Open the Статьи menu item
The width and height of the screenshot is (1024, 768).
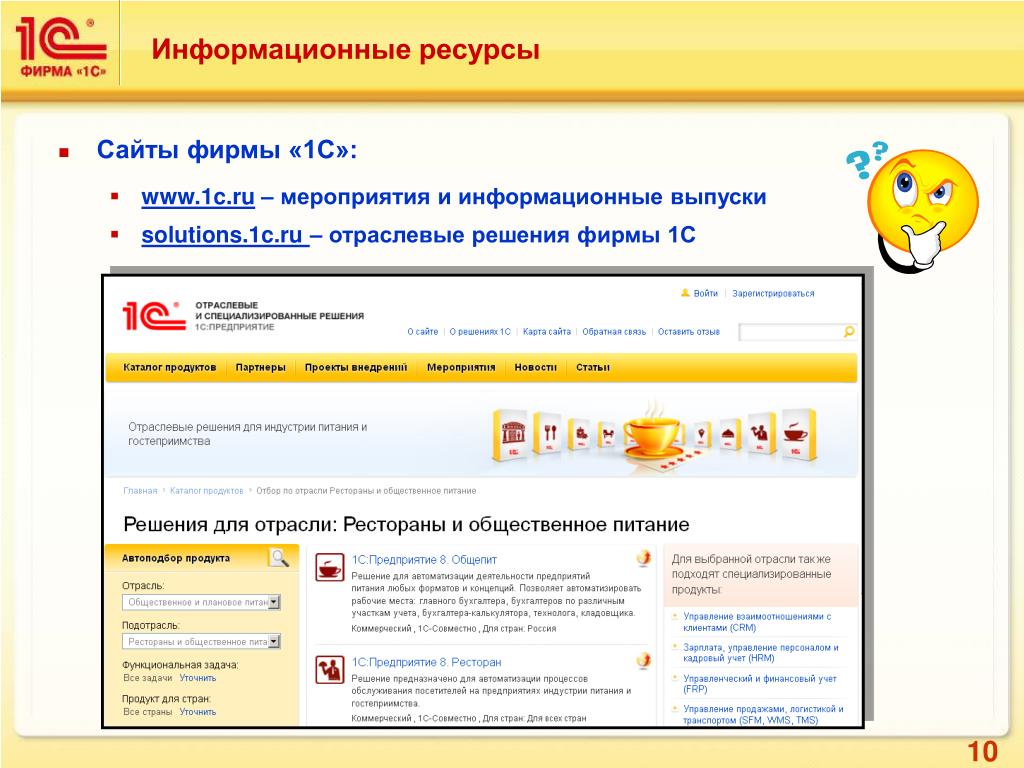(x=593, y=367)
